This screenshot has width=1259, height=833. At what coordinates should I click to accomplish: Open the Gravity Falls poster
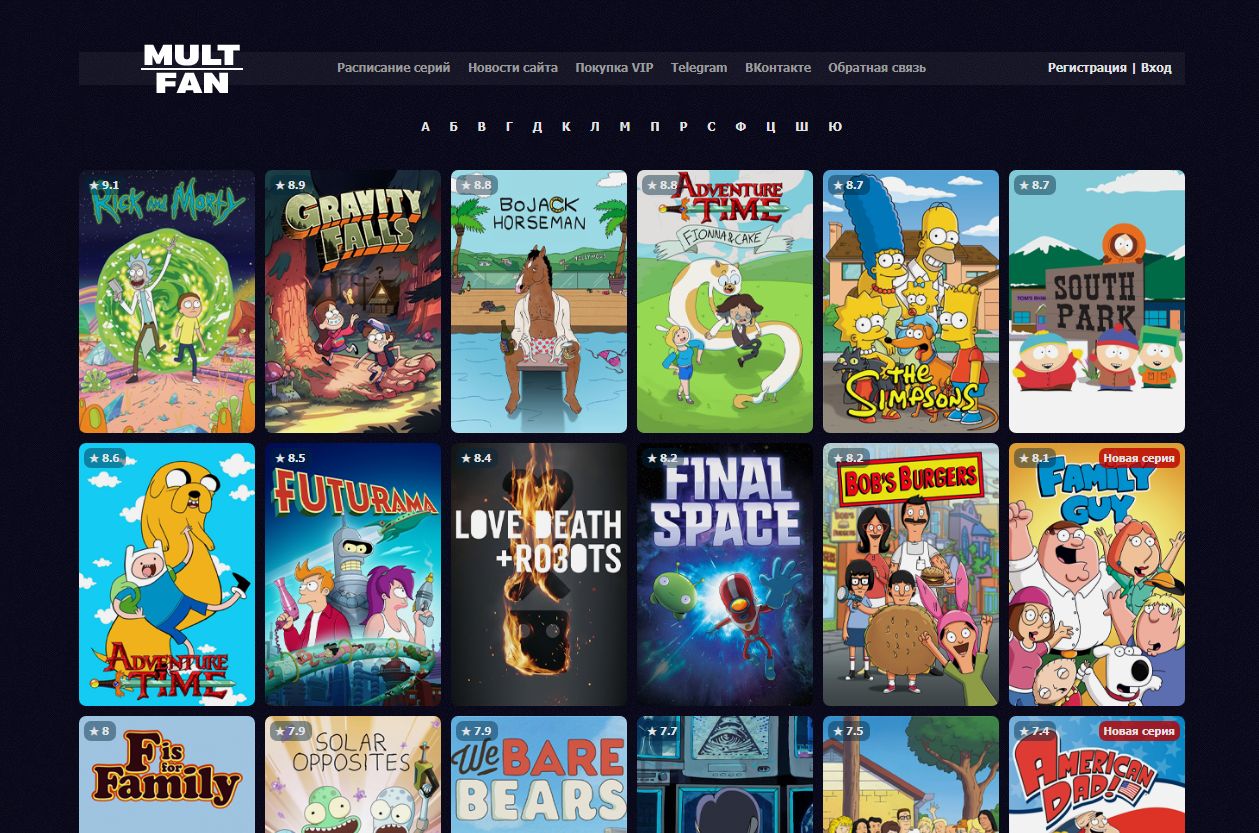tap(353, 301)
